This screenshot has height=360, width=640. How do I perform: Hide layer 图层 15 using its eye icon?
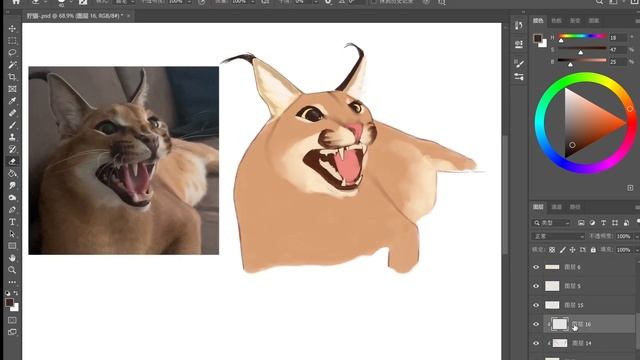point(536,305)
